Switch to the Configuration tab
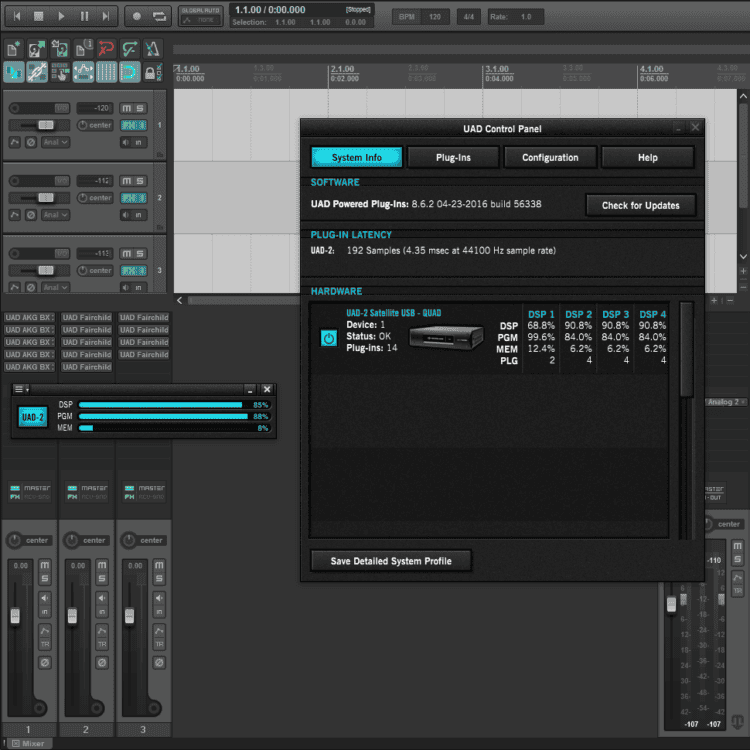Screen dimensions: 750x750 [550, 157]
